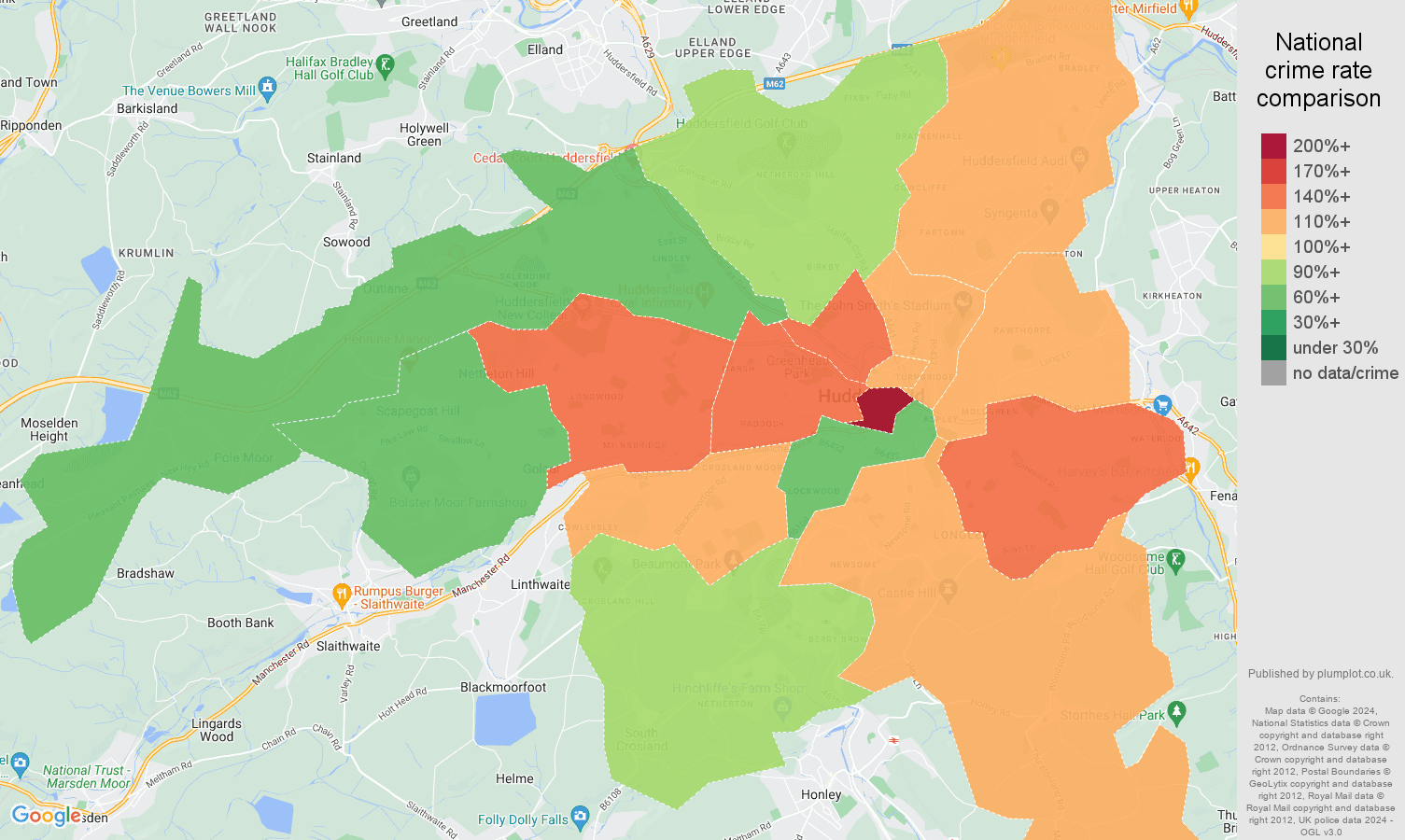Click the National crime rate comparison title
Image resolution: width=1405 pixels, height=840 pixels.
tap(1318, 70)
